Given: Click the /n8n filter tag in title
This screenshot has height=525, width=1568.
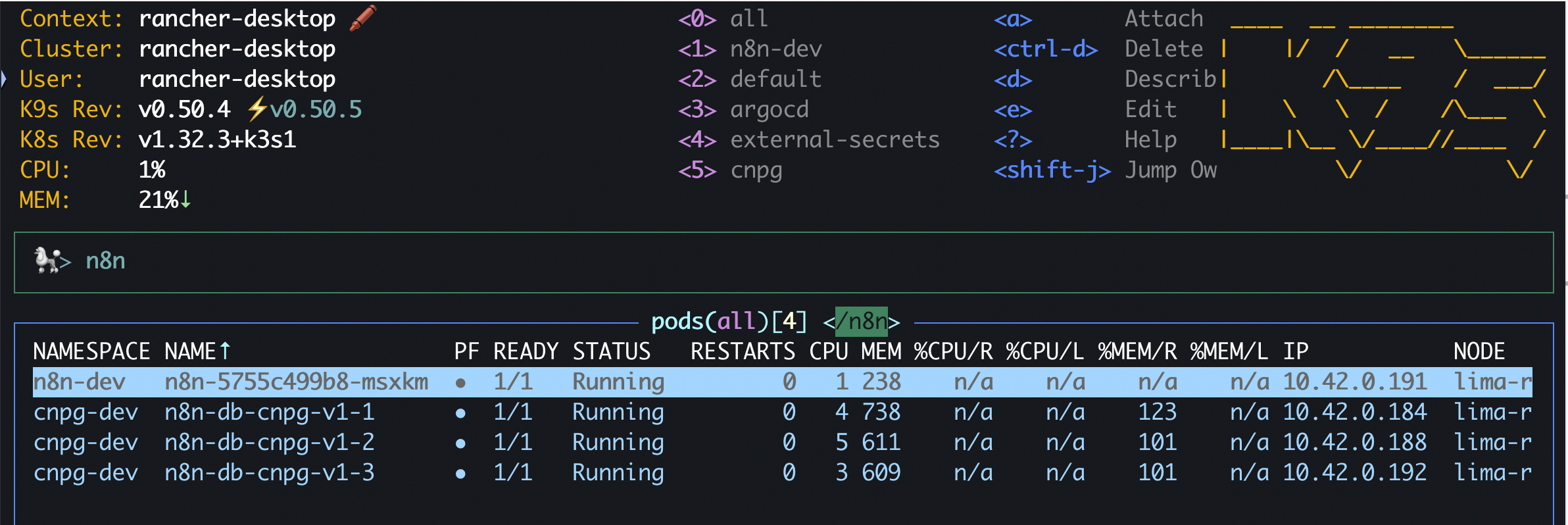Looking at the screenshot, I should 862,321.
